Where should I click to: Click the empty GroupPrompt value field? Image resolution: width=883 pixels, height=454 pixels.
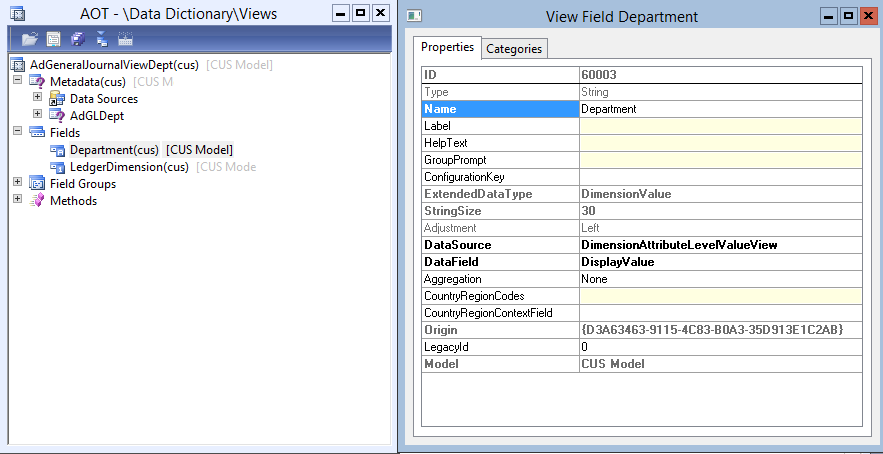(x=721, y=160)
